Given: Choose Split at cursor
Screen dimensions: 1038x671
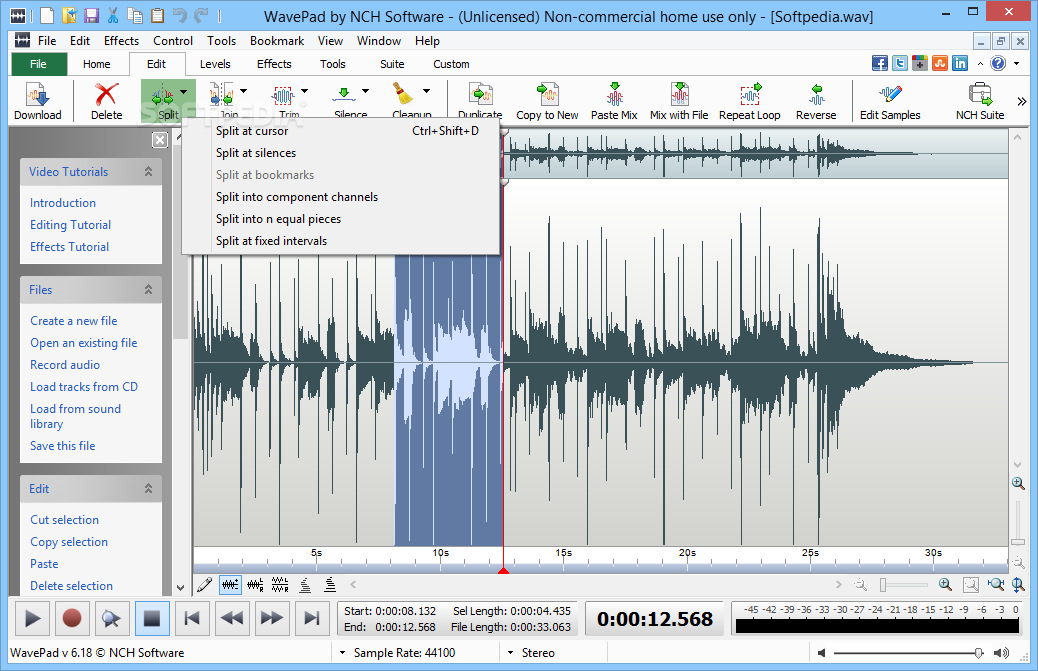Looking at the screenshot, I should coord(340,131).
